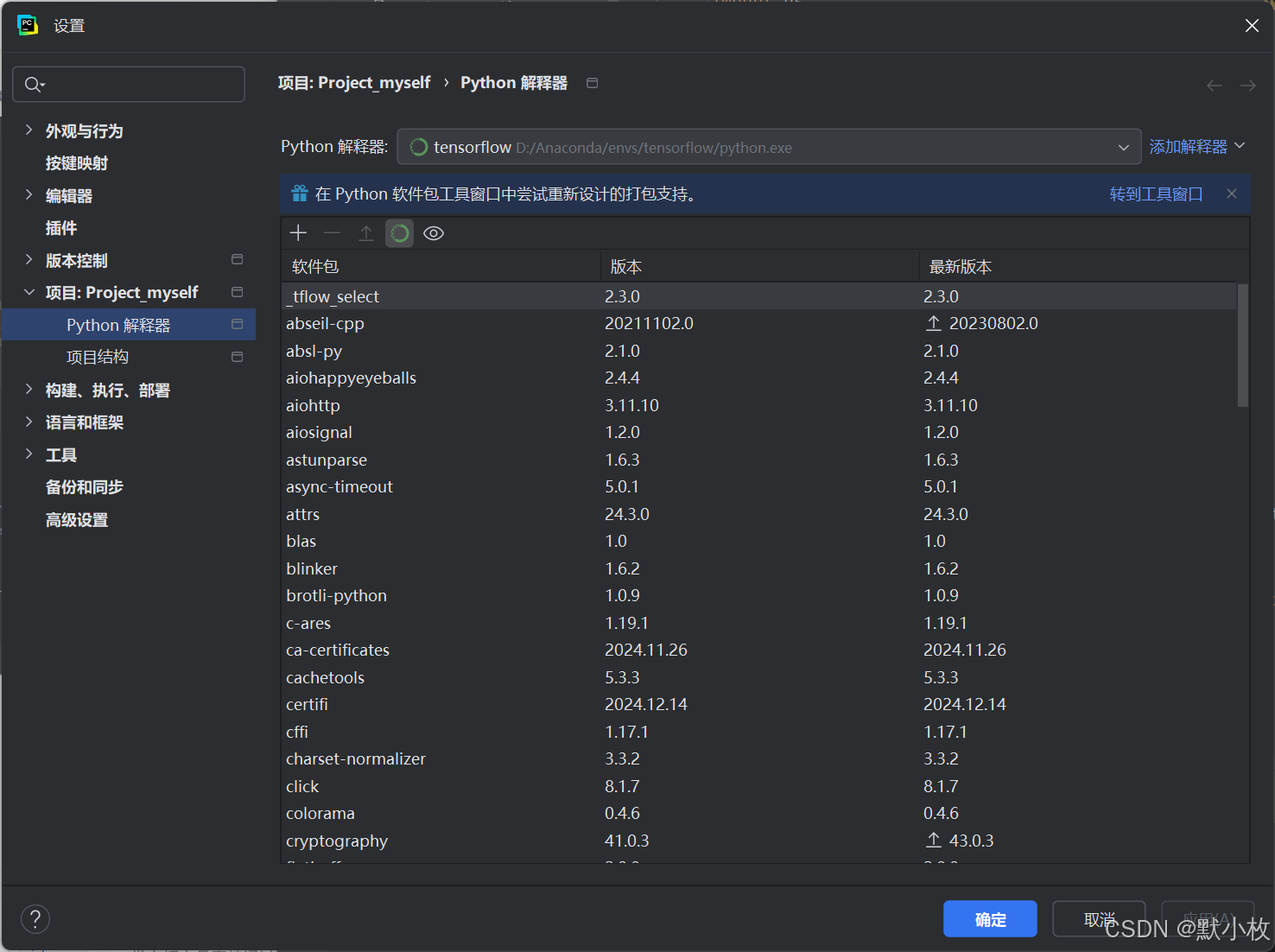
Task: Click the PyCharm logo icon in title bar
Action: (28, 25)
